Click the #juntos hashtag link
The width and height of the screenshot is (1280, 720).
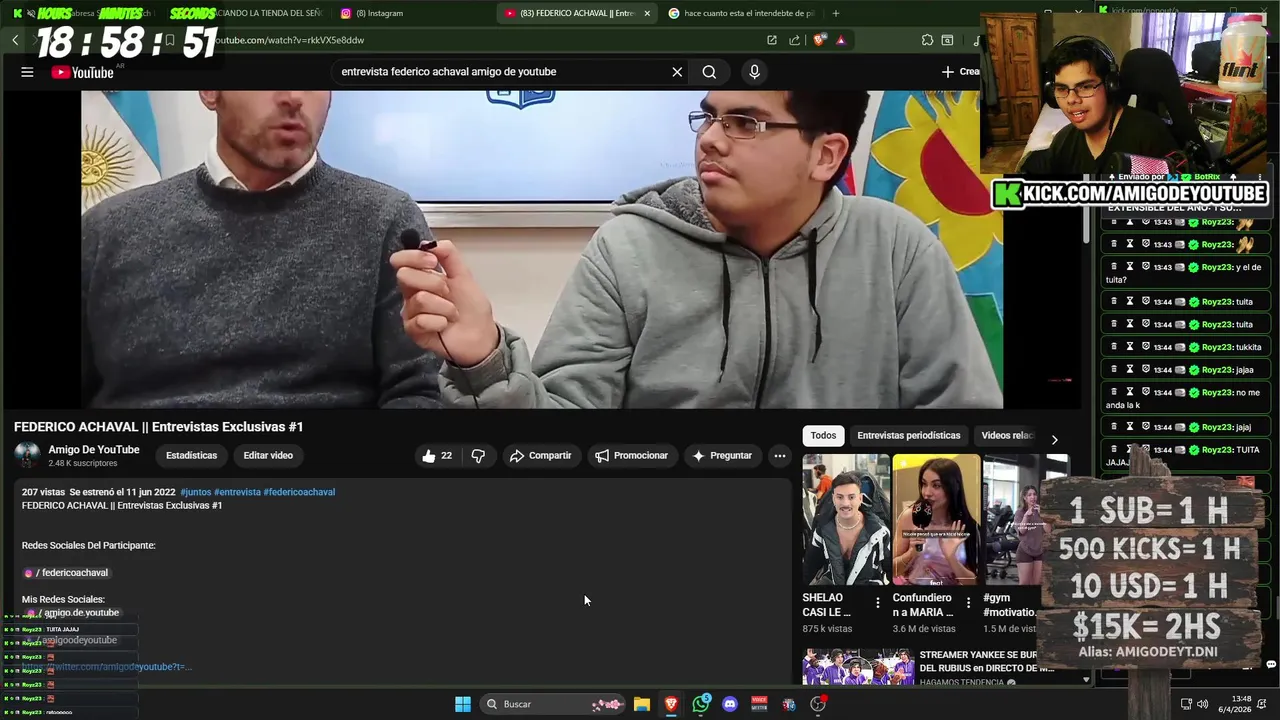click(195, 492)
